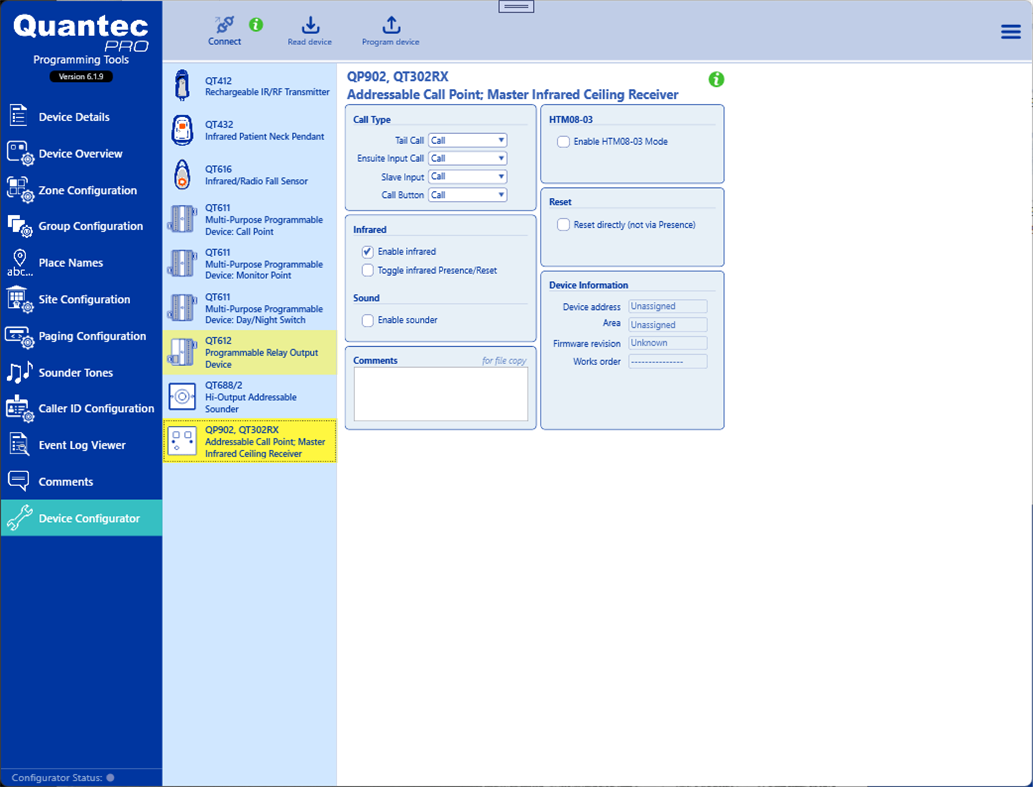Click the Place Names pin icon
1033x787 pixels.
pyautogui.click(x=20, y=263)
